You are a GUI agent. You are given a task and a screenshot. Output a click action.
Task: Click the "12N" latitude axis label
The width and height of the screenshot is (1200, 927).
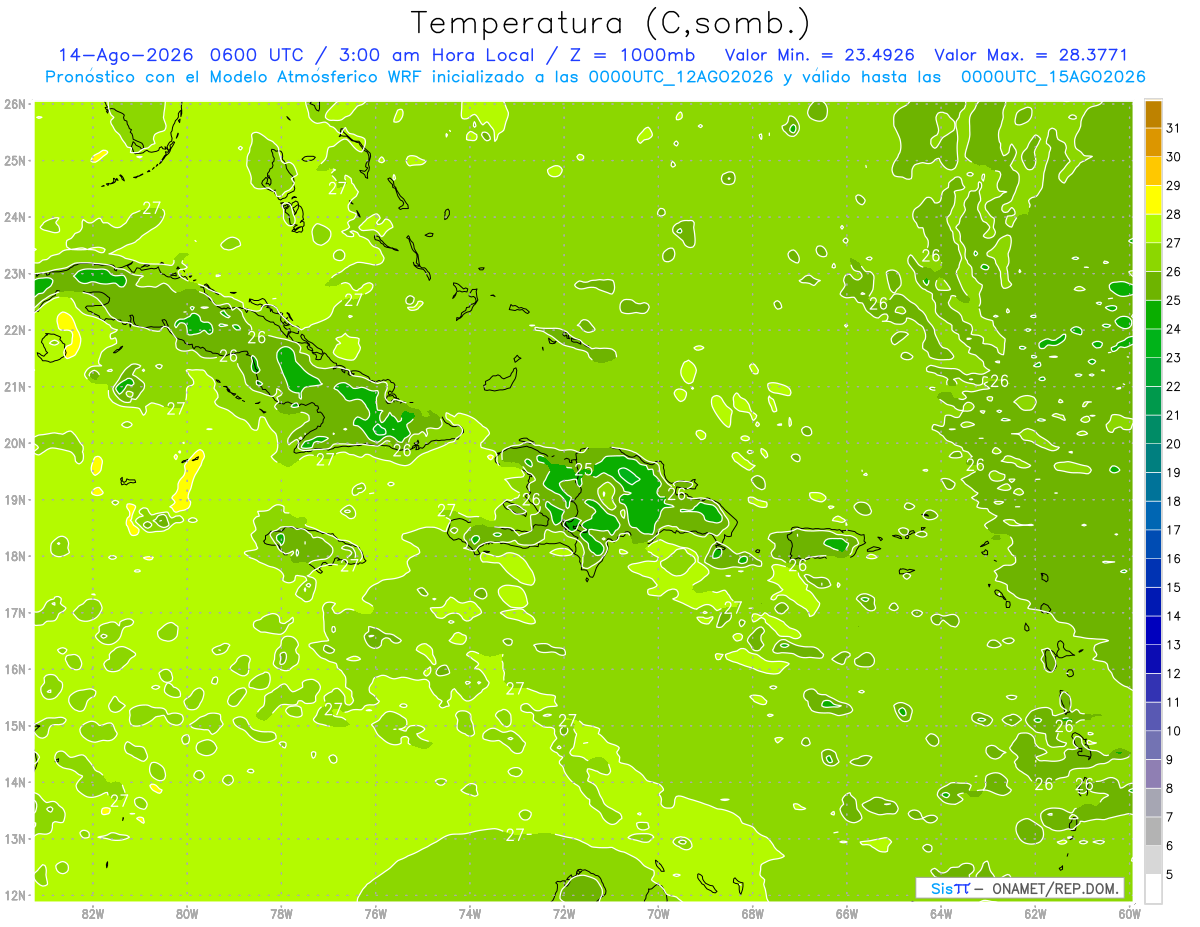15,895
